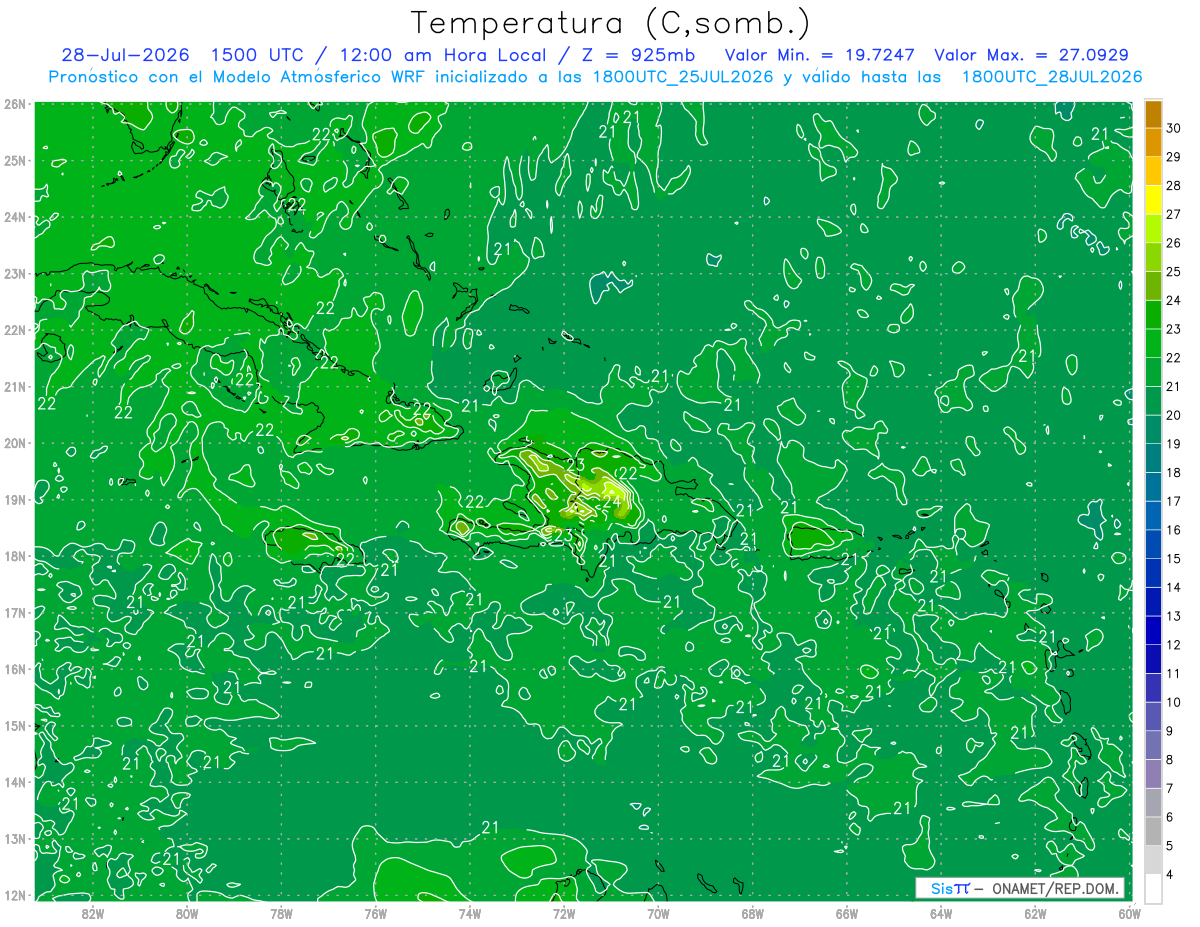Click the teal swatch between 18 and 19
This screenshot has height=927, width=1200.
click(x=1153, y=458)
